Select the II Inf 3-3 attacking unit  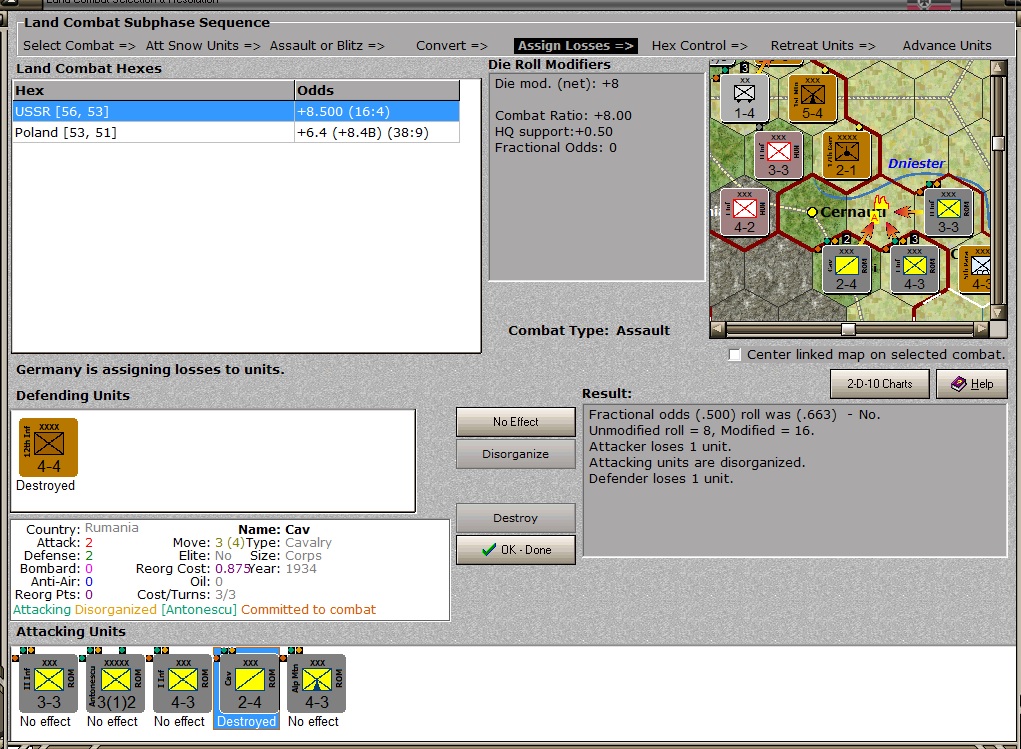pyautogui.click(x=49, y=684)
